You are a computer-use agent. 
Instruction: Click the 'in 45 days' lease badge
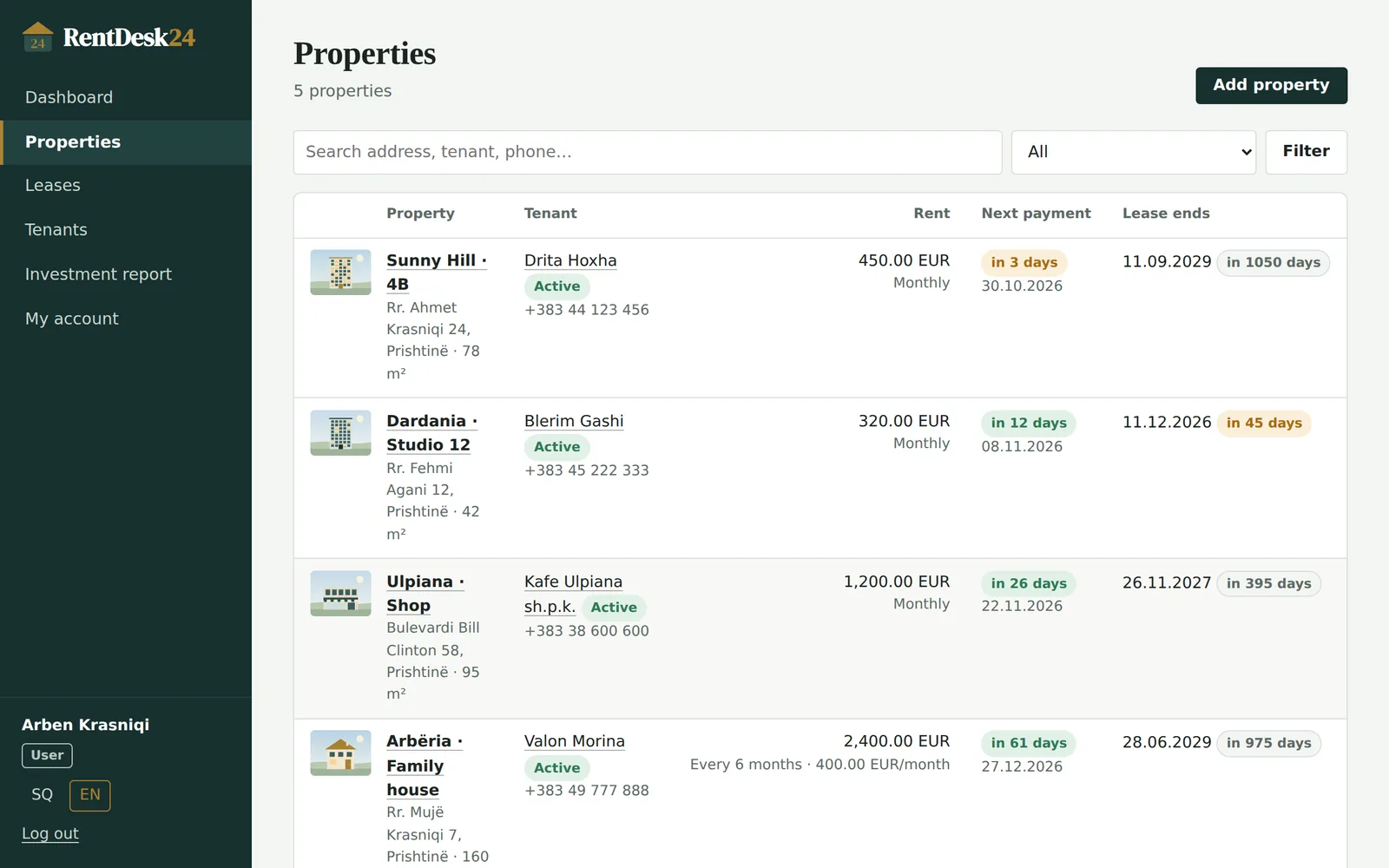1264,423
